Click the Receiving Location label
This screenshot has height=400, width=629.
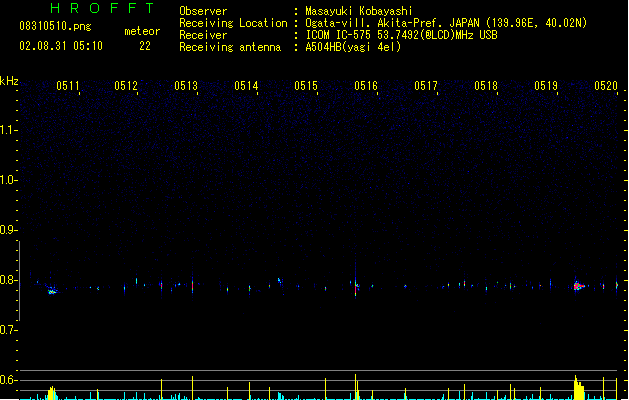pyautogui.click(x=233, y=23)
